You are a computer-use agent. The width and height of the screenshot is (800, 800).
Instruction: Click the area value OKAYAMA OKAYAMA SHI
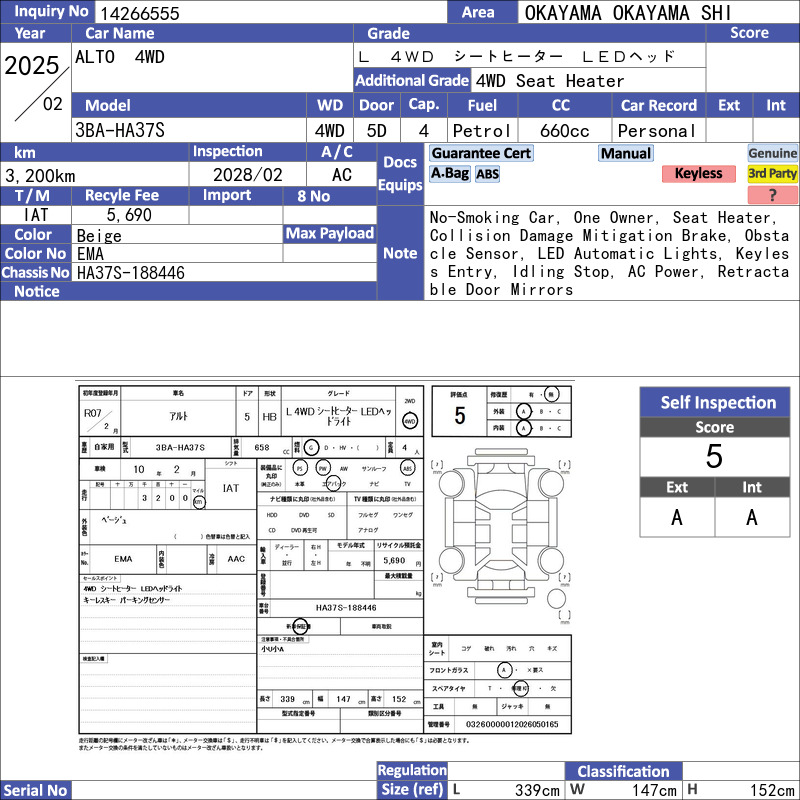pos(628,13)
